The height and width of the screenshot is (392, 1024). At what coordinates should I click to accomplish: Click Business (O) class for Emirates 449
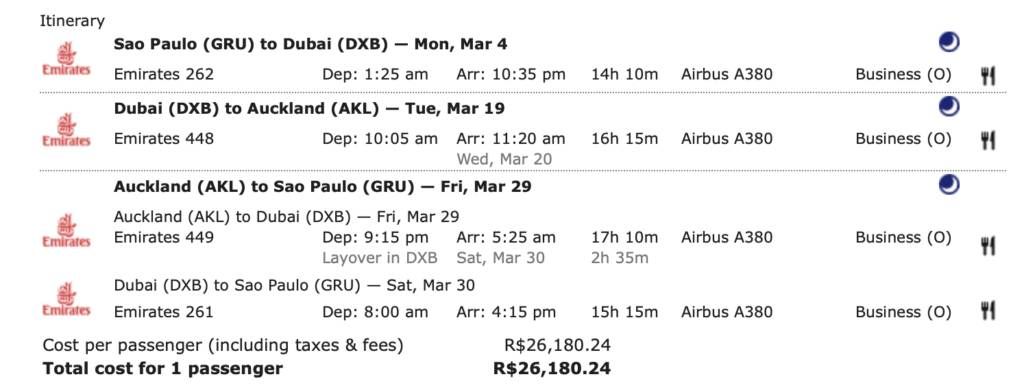click(x=903, y=237)
